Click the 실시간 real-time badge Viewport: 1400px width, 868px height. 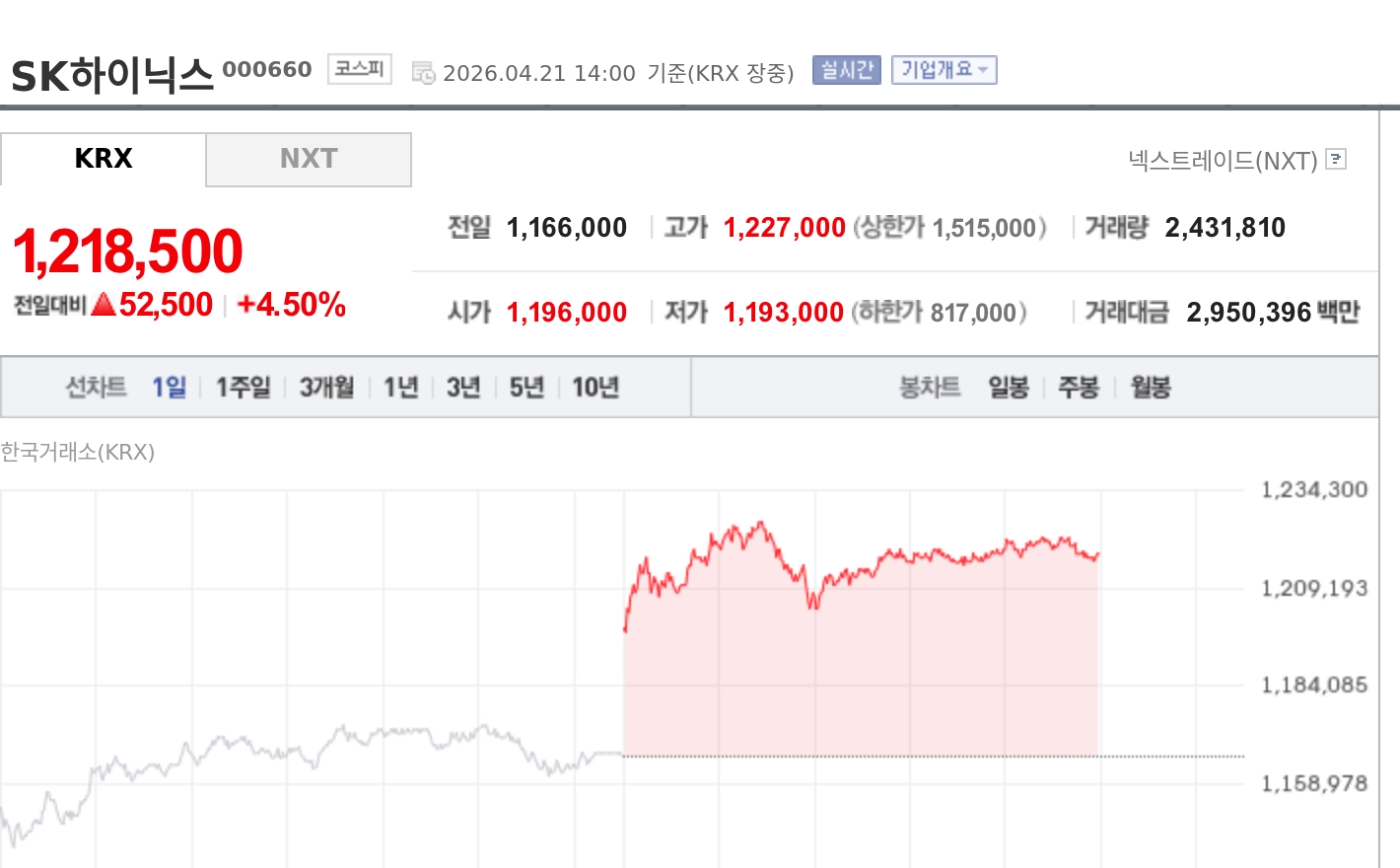(846, 70)
